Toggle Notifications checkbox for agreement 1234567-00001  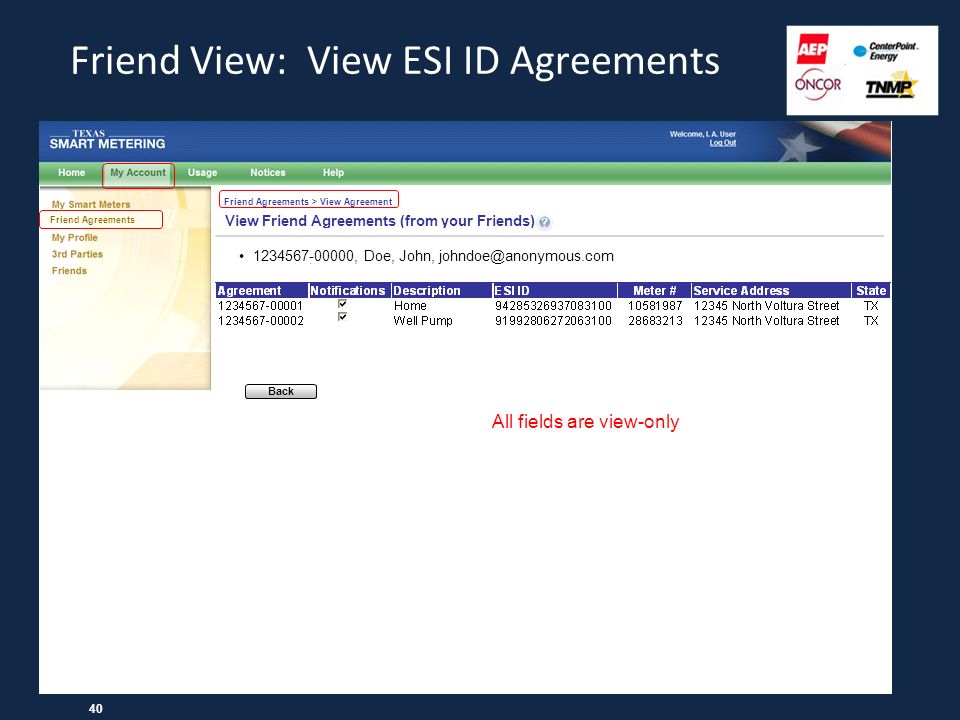coord(342,304)
